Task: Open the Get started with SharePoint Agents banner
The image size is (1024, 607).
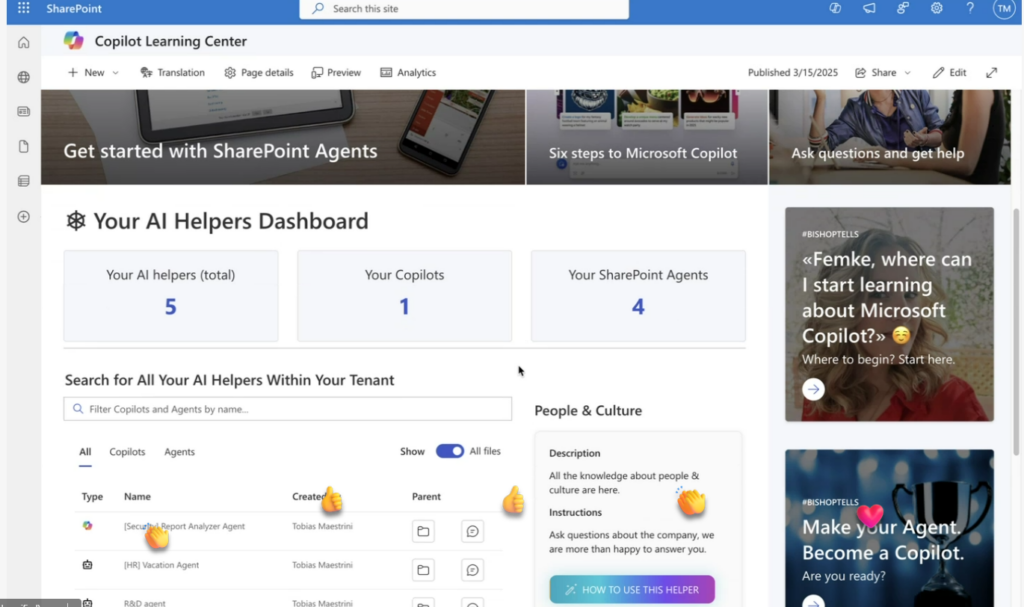Action: click(283, 137)
